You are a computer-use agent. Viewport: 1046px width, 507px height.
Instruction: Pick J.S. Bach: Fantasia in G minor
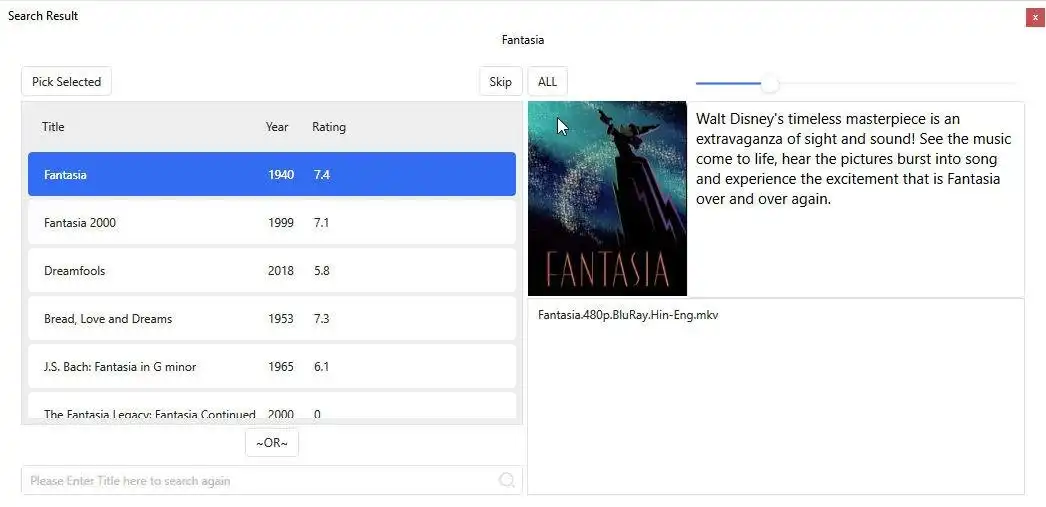[x=271, y=367]
